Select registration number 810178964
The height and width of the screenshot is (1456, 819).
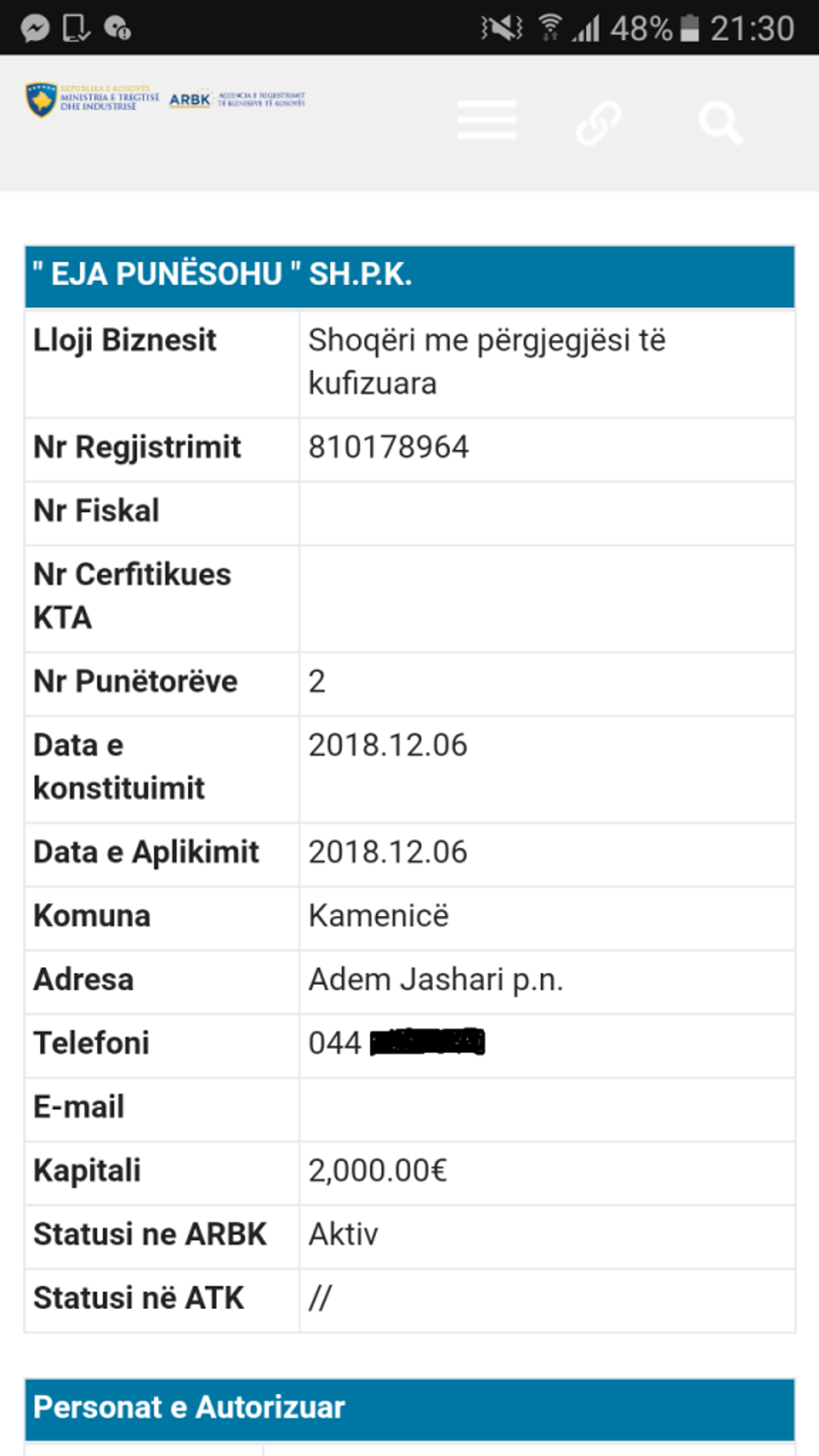click(389, 447)
